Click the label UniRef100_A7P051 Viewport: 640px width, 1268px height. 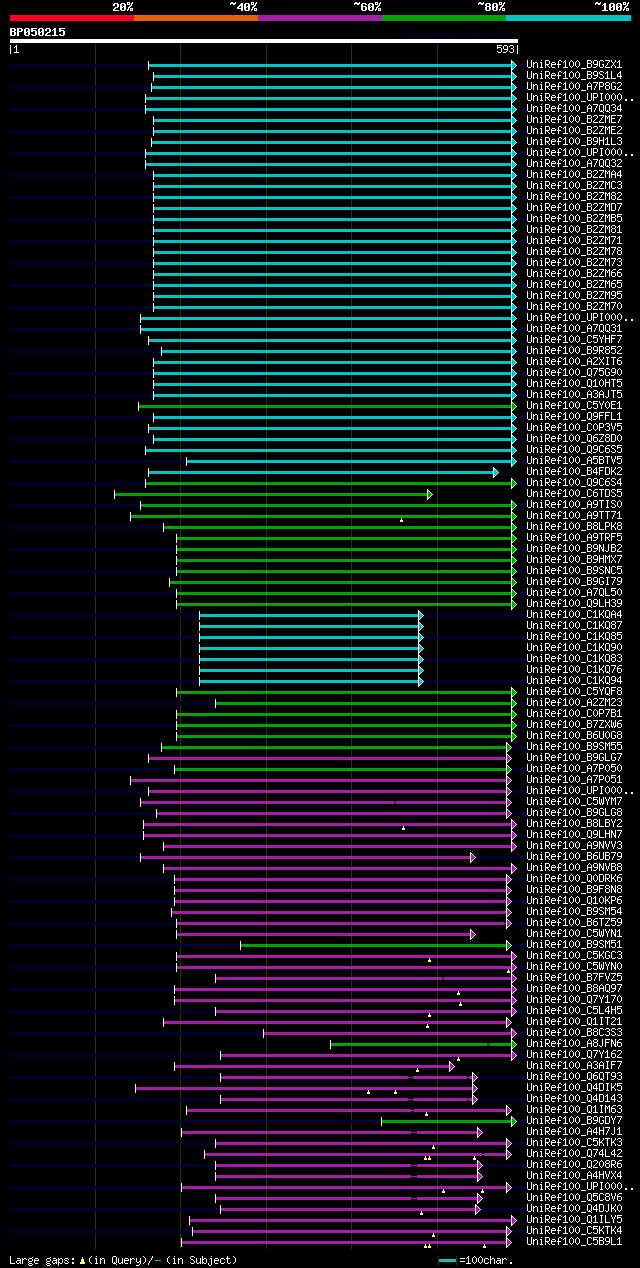click(575, 780)
